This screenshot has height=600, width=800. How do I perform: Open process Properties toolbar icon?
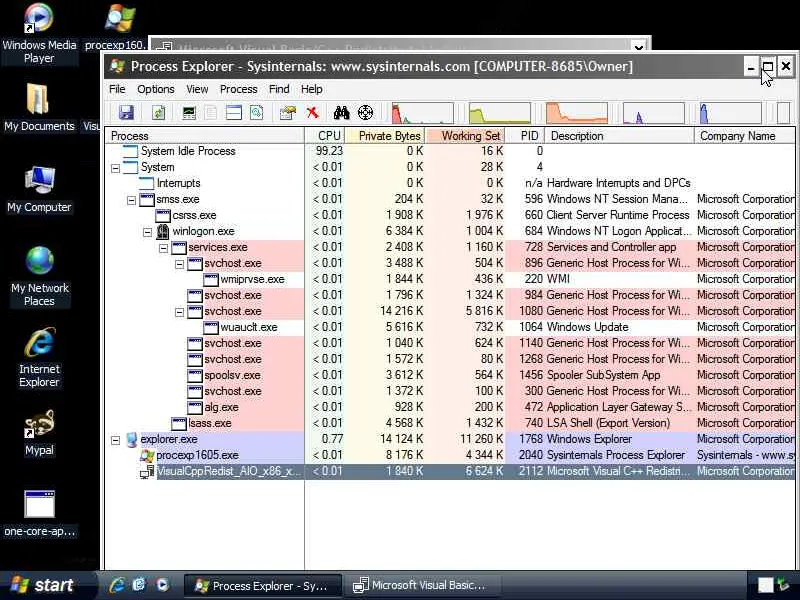coord(288,112)
